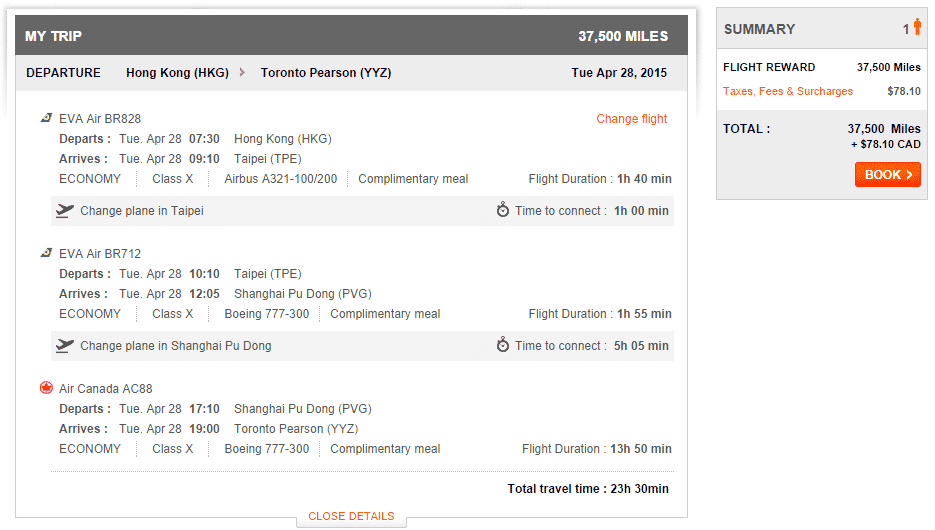Click the EVA Air logo beside BR828

(x=46, y=118)
